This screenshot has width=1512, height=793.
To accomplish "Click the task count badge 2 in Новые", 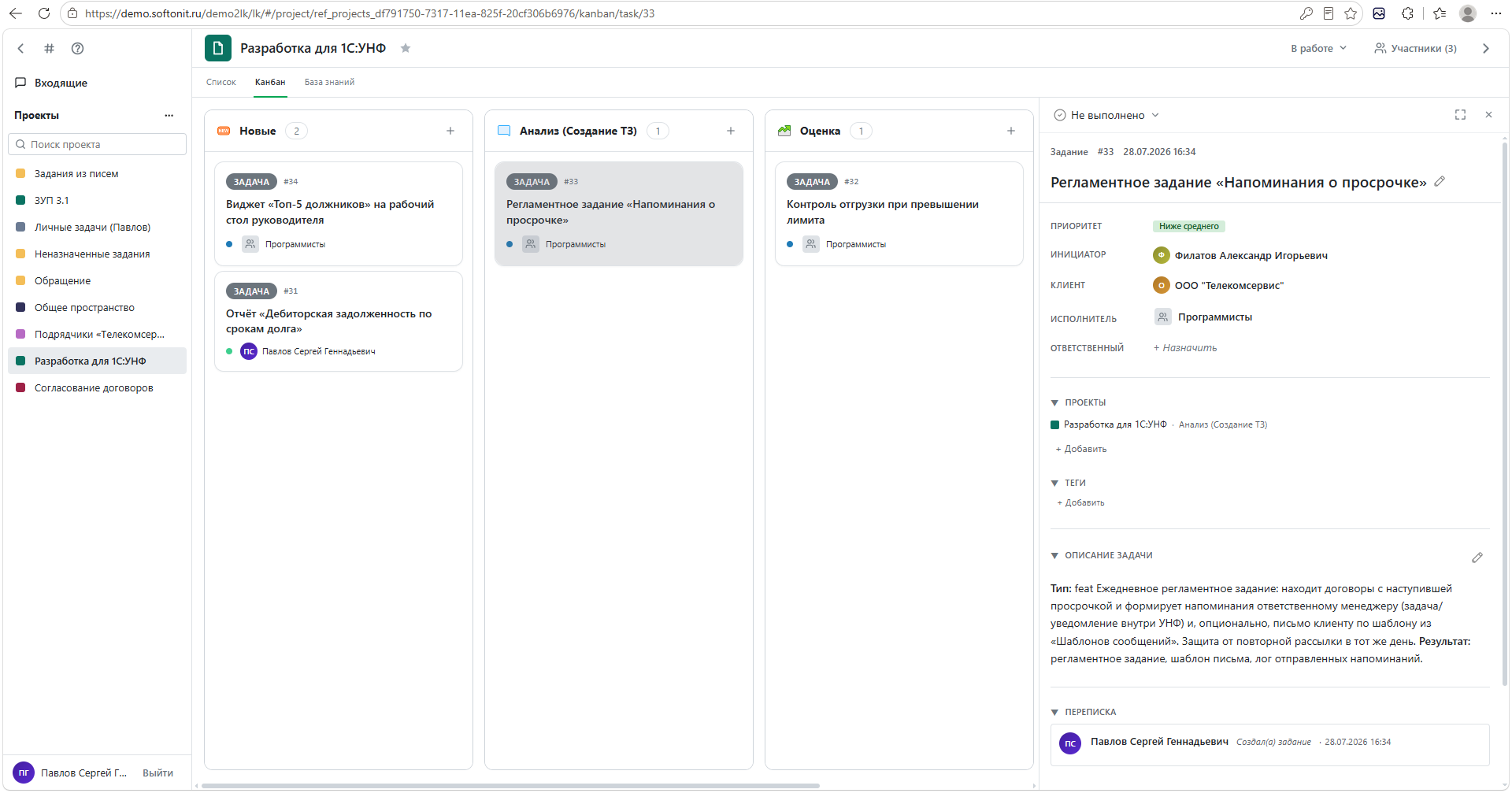I will pos(296,131).
